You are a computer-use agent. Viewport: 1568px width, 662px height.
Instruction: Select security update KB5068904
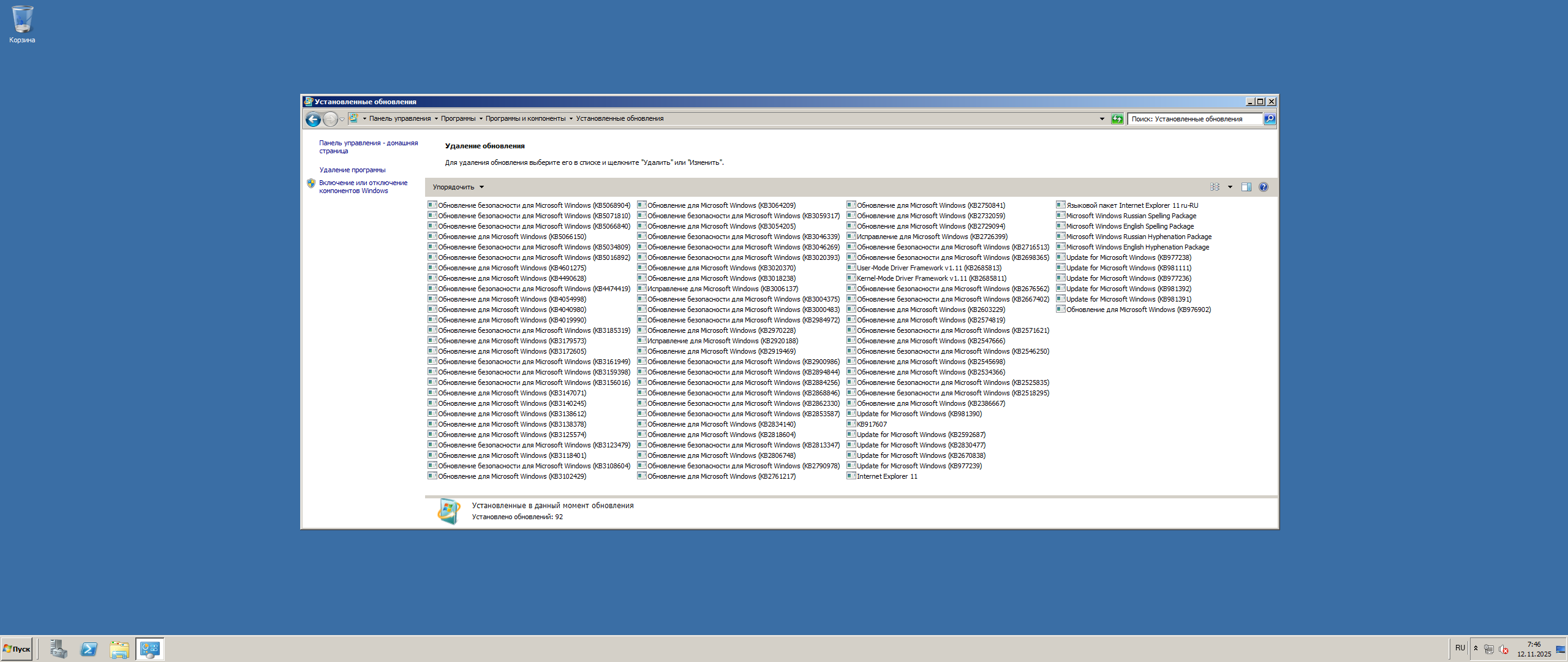(x=533, y=205)
